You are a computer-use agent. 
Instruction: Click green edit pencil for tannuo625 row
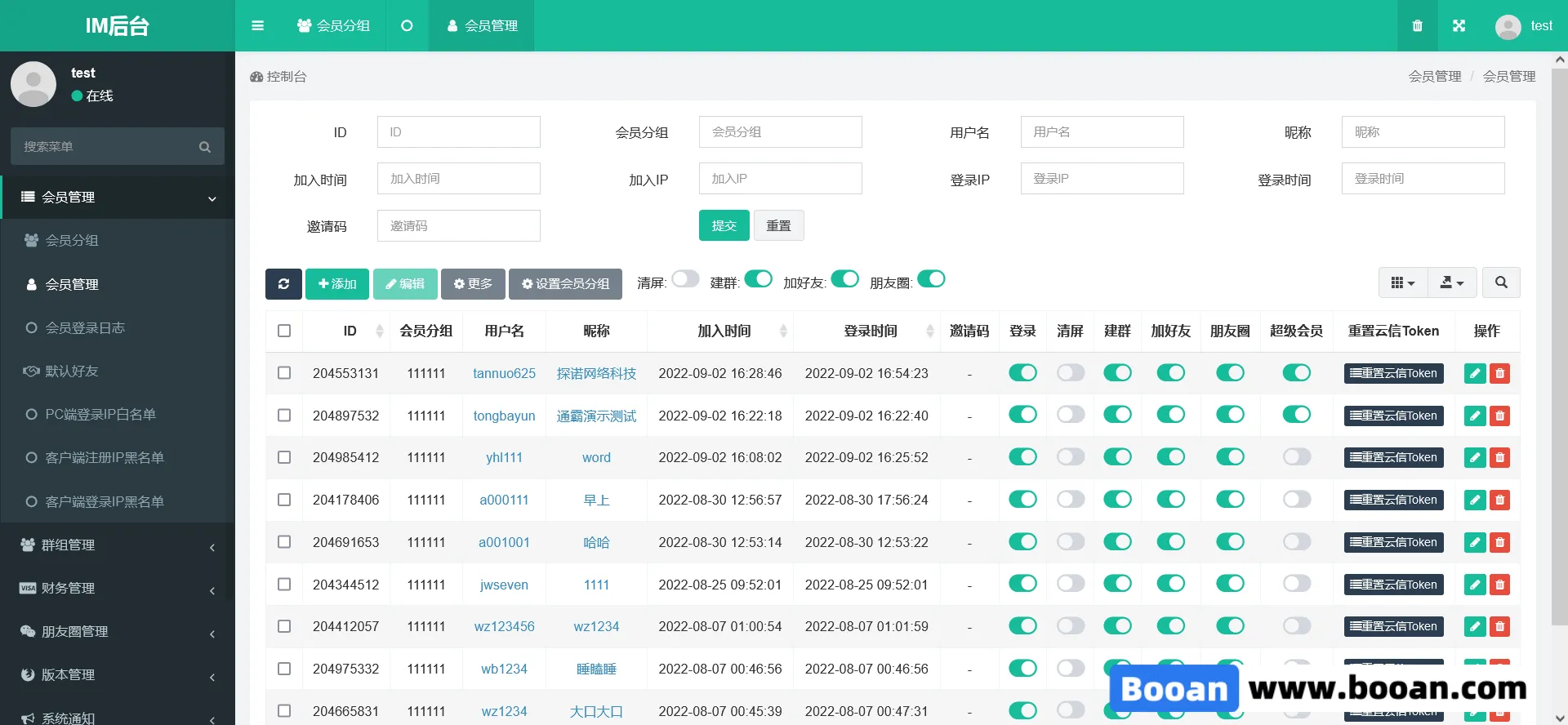pos(1475,374)
